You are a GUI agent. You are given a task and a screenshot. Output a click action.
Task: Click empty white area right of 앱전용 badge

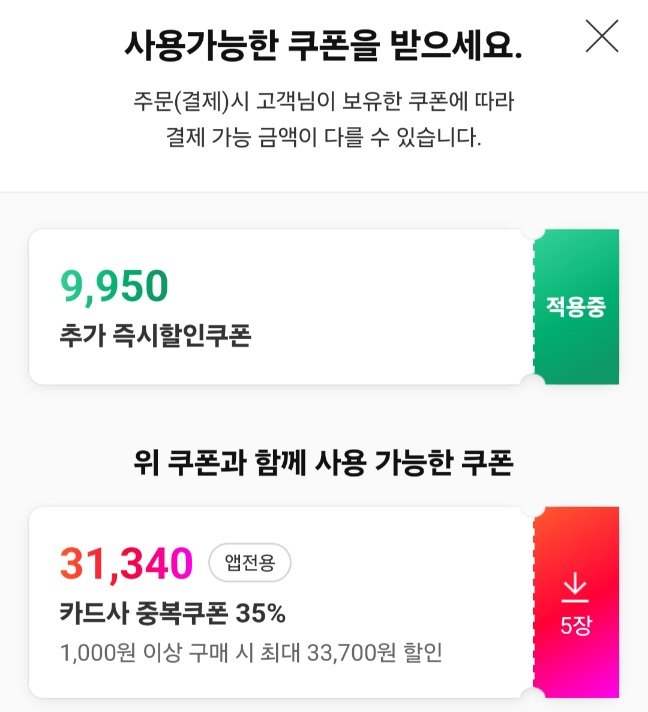[x=400, y=564]
